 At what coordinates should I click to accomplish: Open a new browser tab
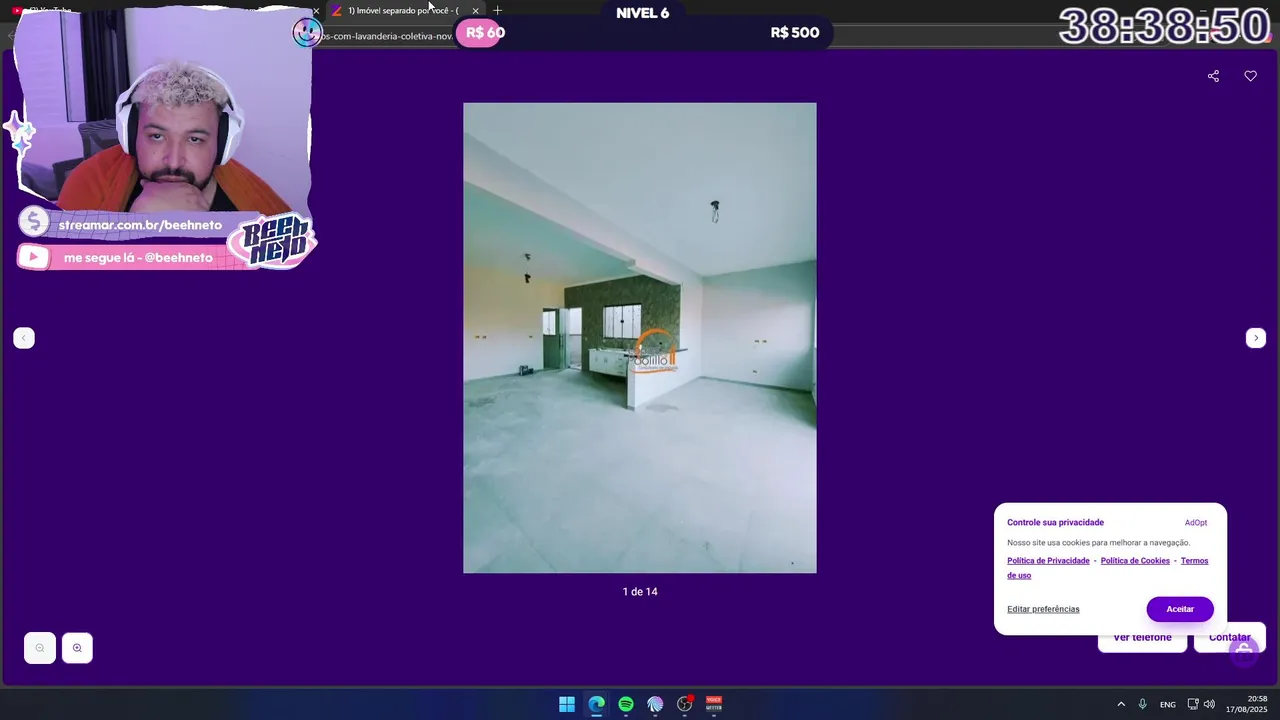click(498, 10)
